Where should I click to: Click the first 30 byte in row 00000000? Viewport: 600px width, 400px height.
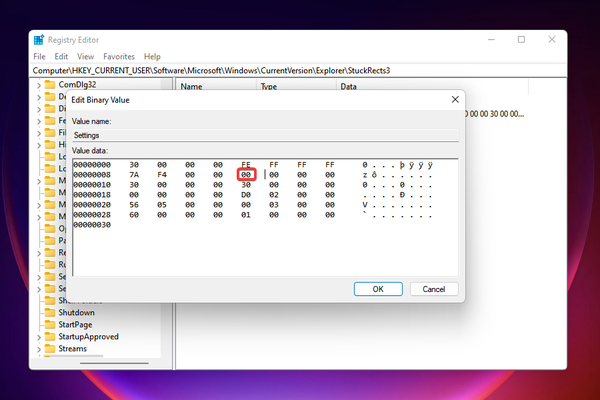134,165
